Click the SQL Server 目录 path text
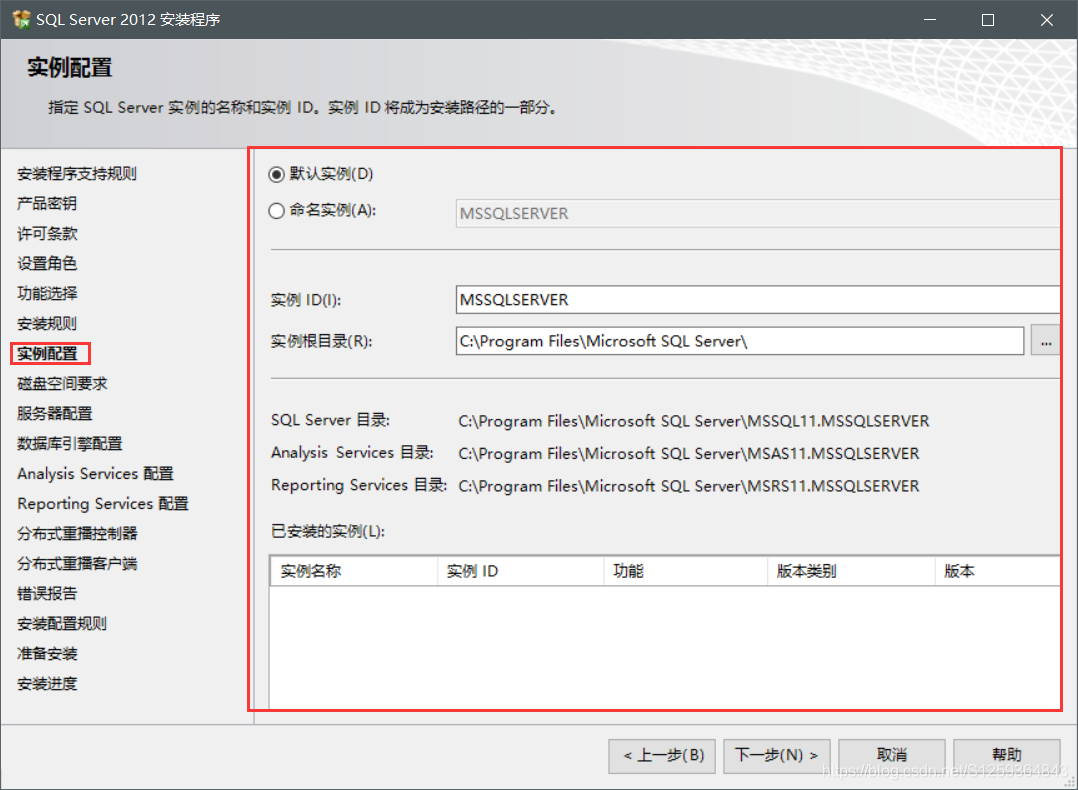This screenshot has height=790, width=1078. 694,421
